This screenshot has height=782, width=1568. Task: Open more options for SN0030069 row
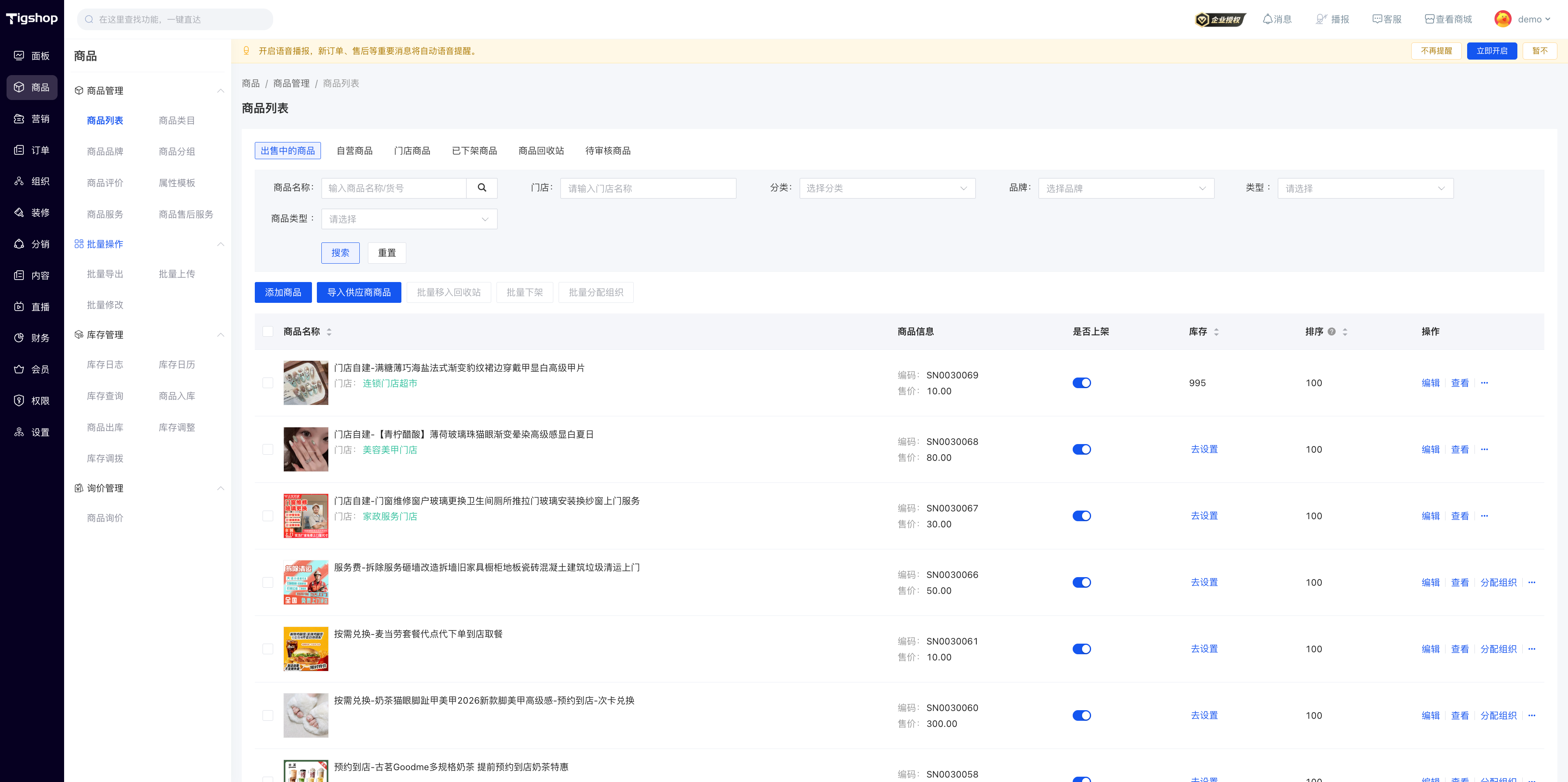pyautogui.click(x=1484, y=383)
